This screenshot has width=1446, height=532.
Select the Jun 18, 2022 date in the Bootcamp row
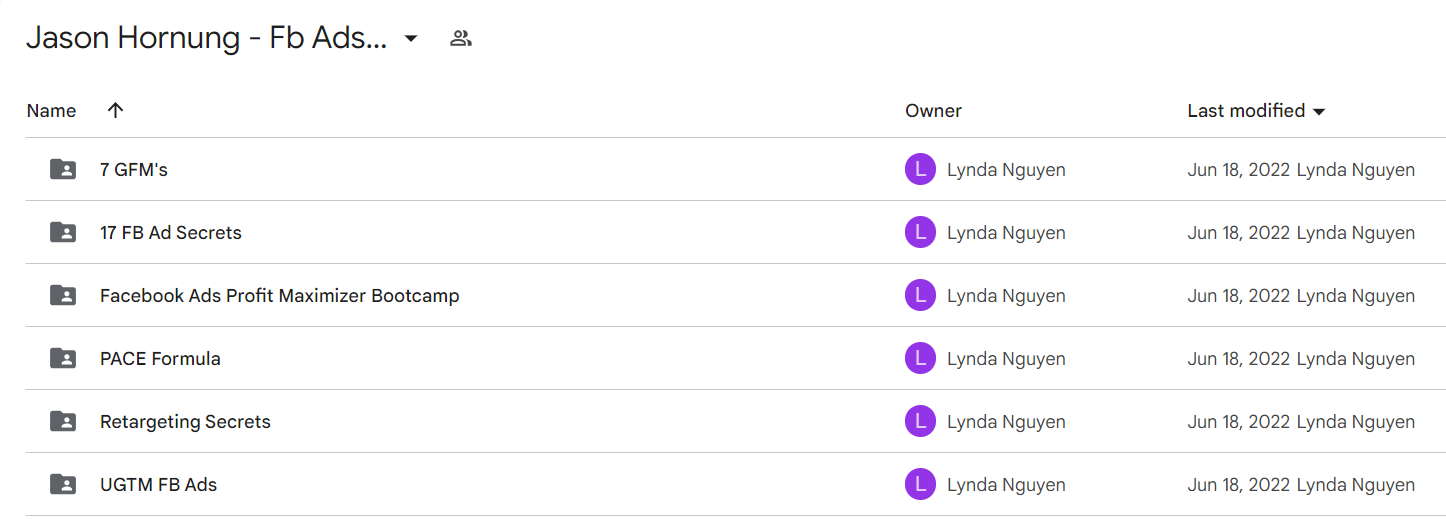click(x=1239, y=295)
